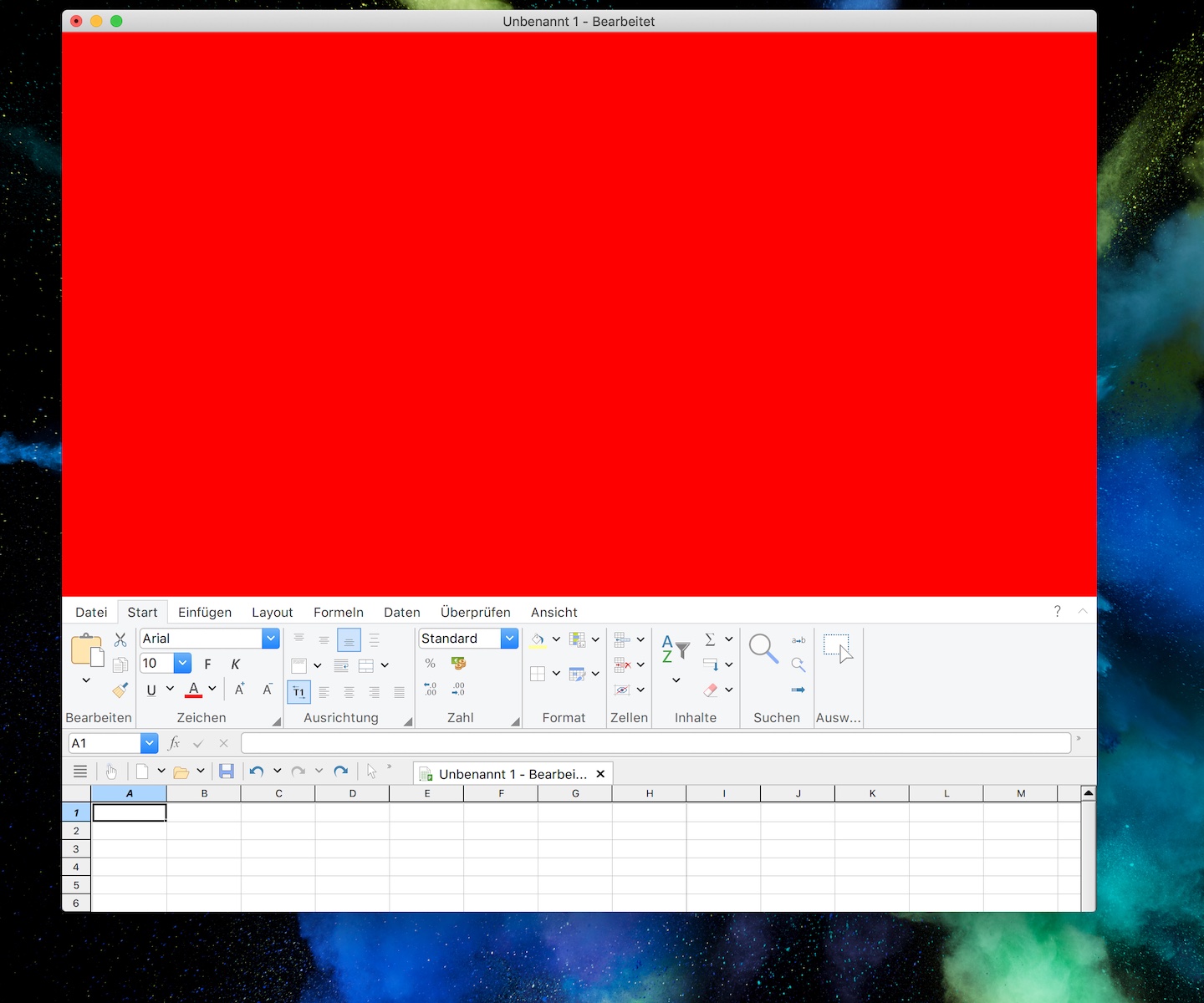Click the AutoSum sigma icon
This screenshot has width=1204, height=1003.
click(x=710, y=639)
